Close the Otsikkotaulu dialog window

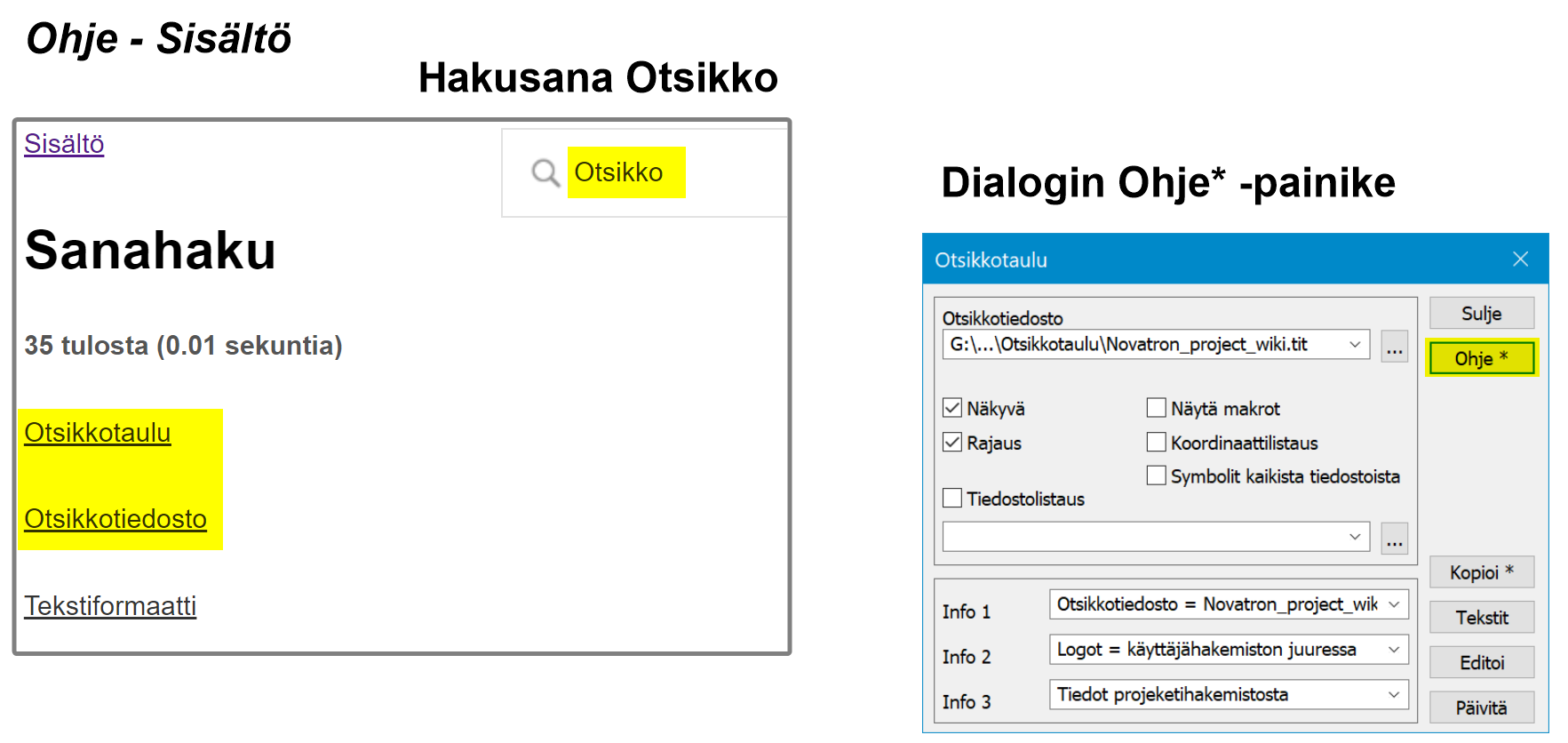[1520, 259]
